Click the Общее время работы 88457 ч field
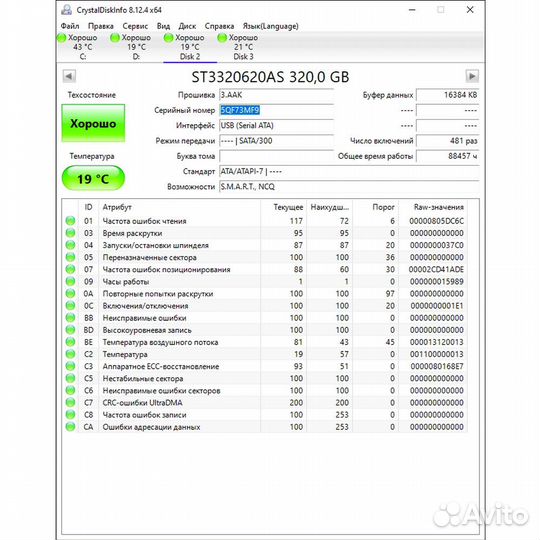This screenshot has width=540, height=540. tap(447, 156)
